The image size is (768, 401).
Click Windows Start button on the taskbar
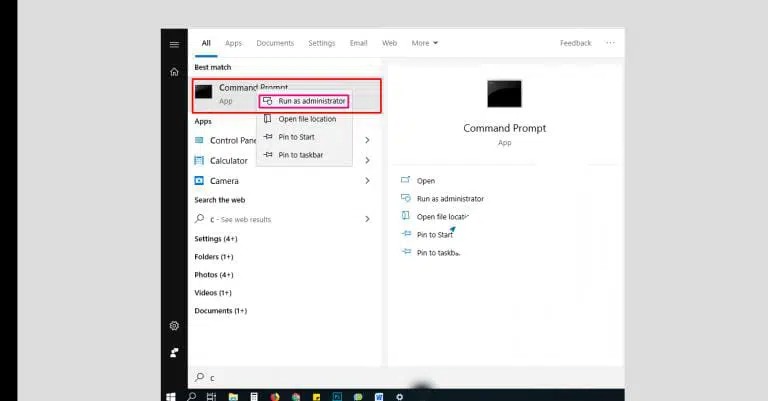(170, 397)
